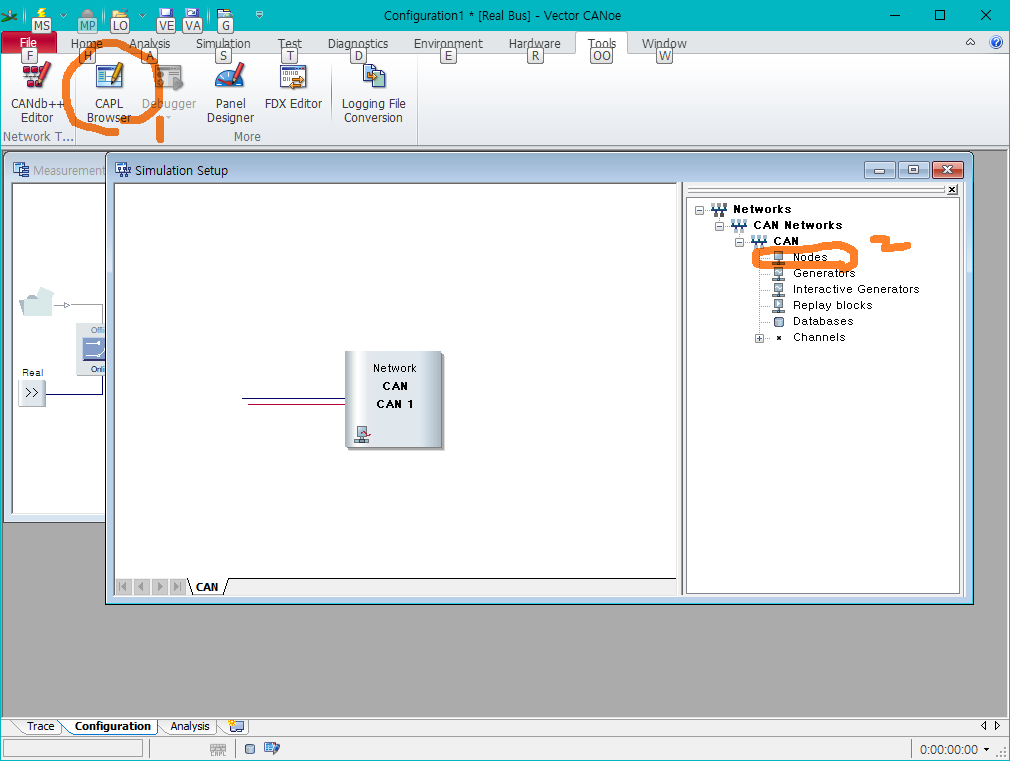The width and height of the screenshot is (1010, 761).
Task: Open the dropdown next to open folder icon
Action: click(142, 14)
